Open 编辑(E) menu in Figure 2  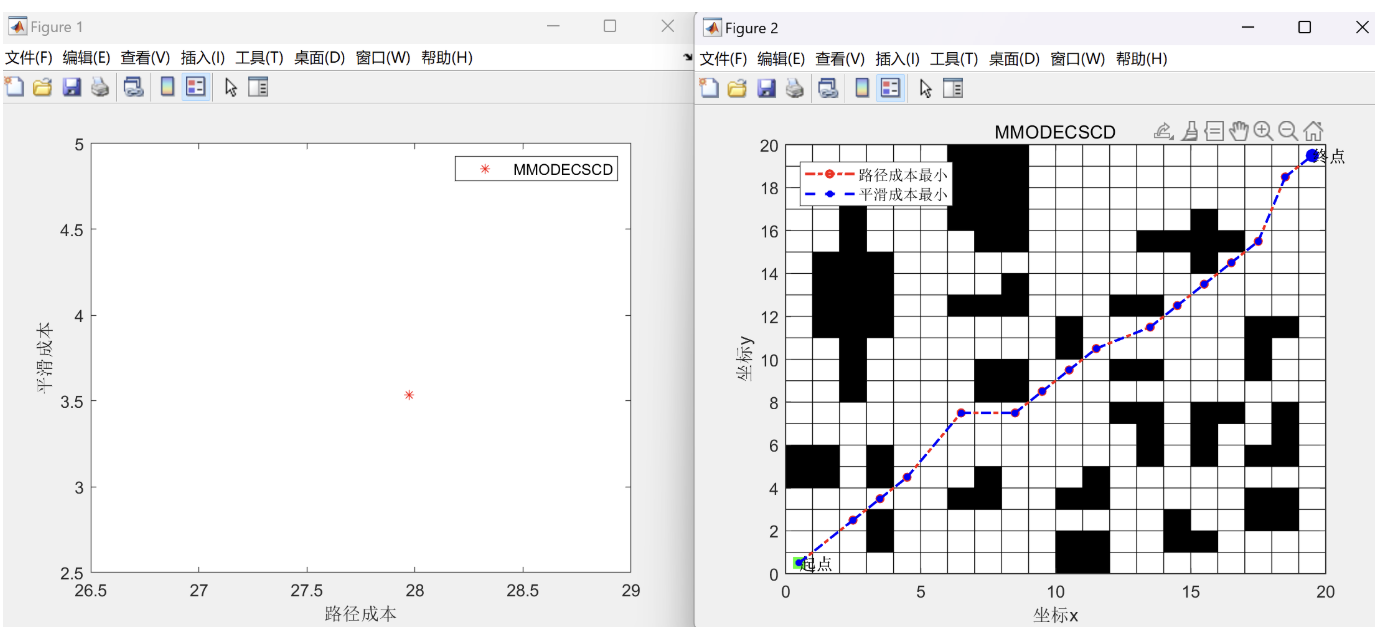click(782, 59)
